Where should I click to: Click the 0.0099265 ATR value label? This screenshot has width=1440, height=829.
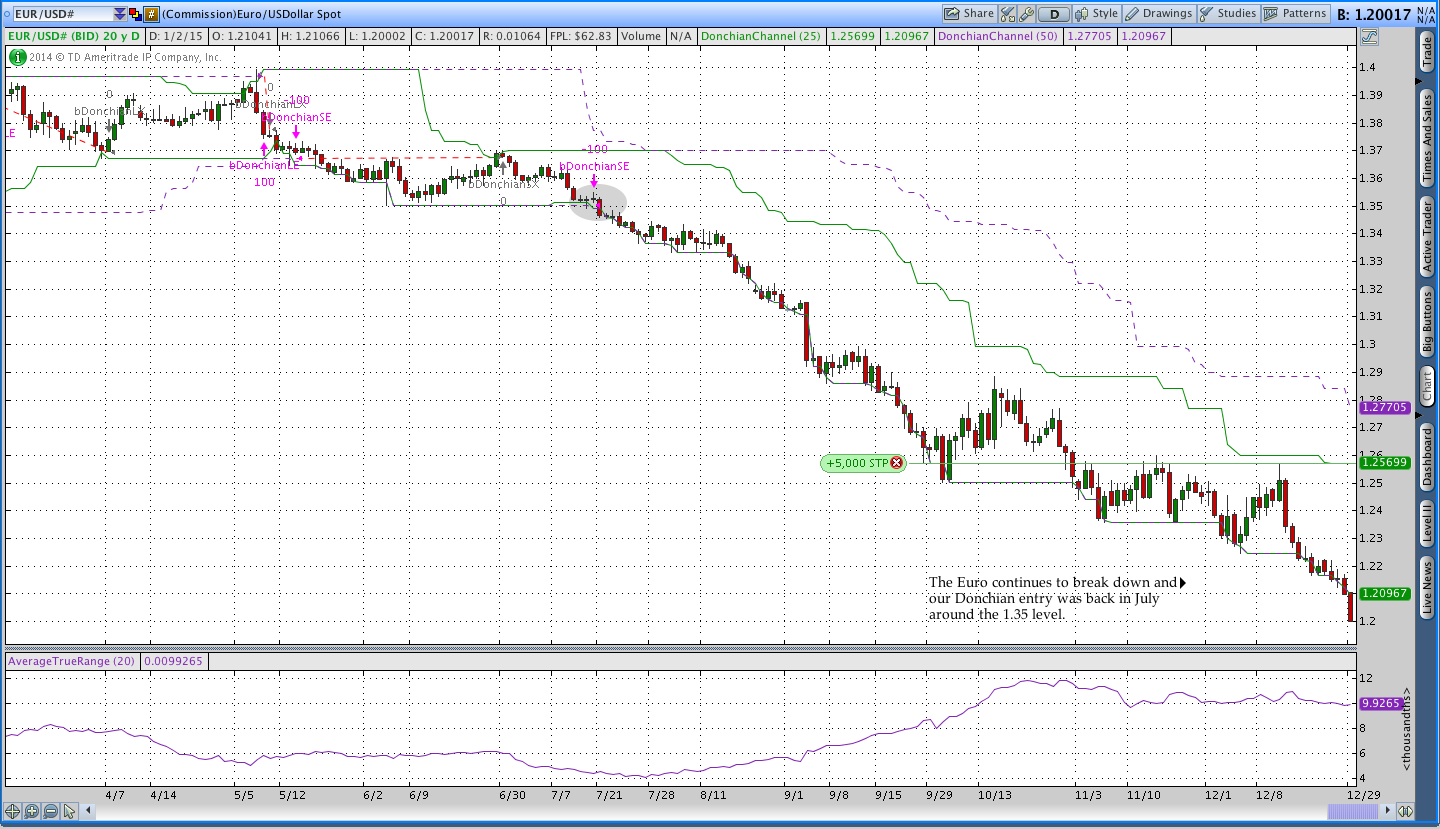174,661
